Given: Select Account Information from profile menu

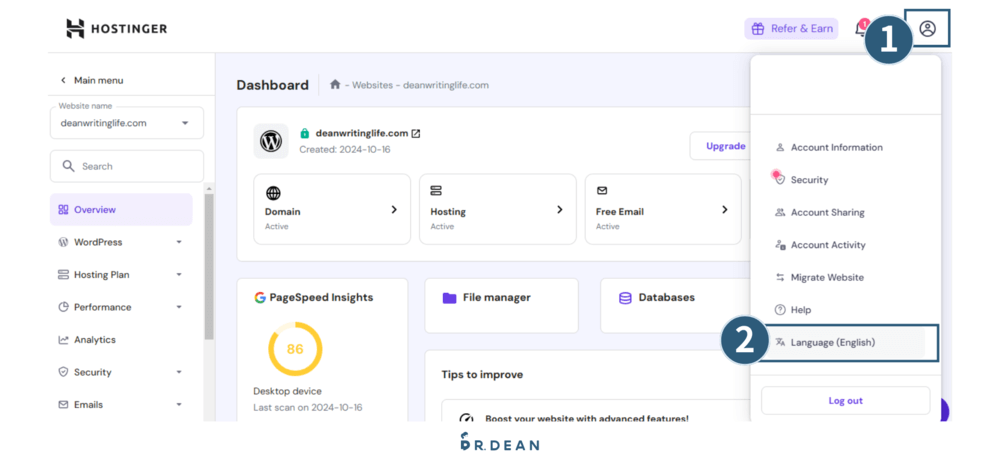Looking at the screenshot, I should pyautogui.click(x=836, y=148).
